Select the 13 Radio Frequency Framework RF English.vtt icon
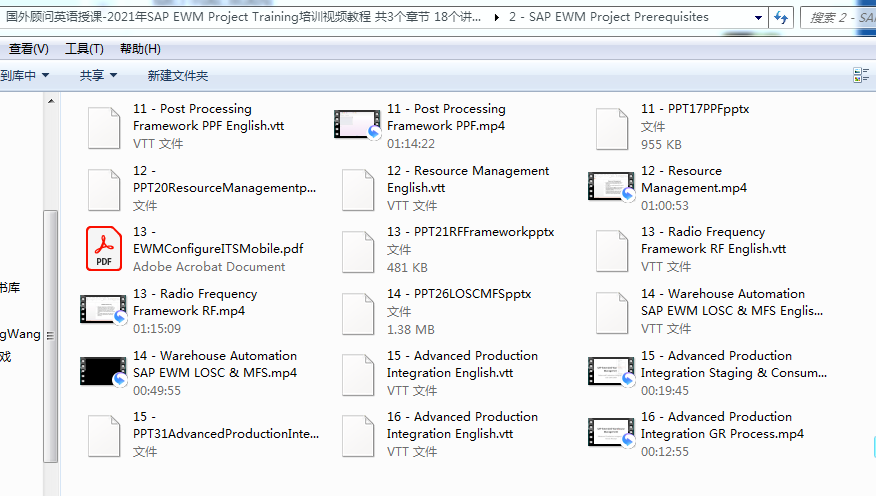 pos(612,251)
